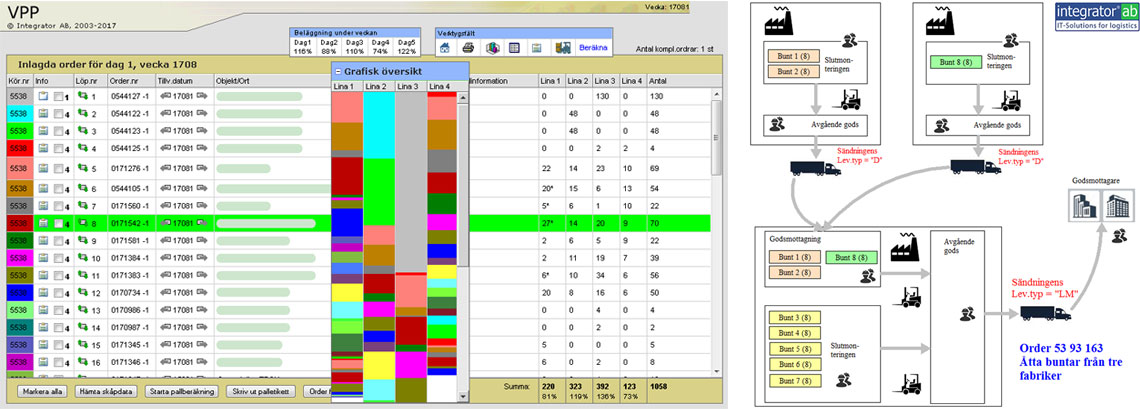1140x409 pixels.
Task: Click the printer icon in the toolbar
Action: (466, 47)
